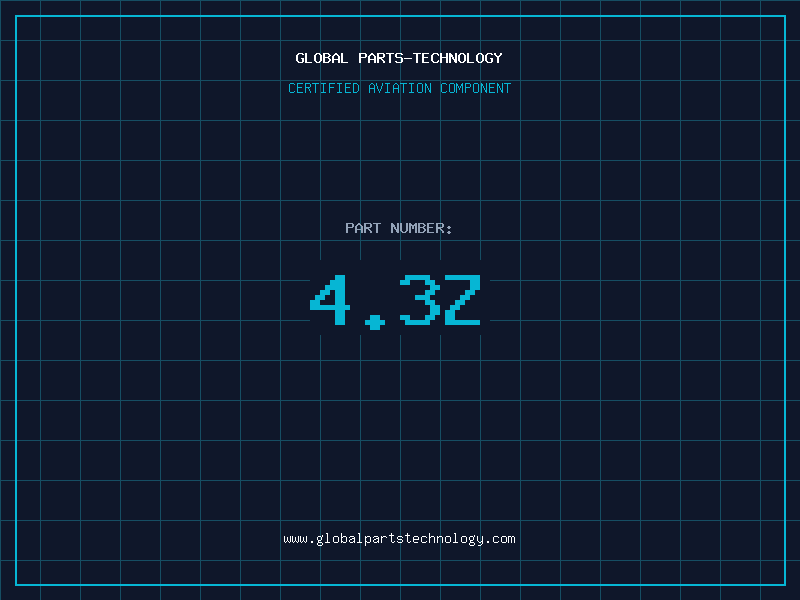
Task: Click the word GLOBAL in the header
Action: coord(321,58)
